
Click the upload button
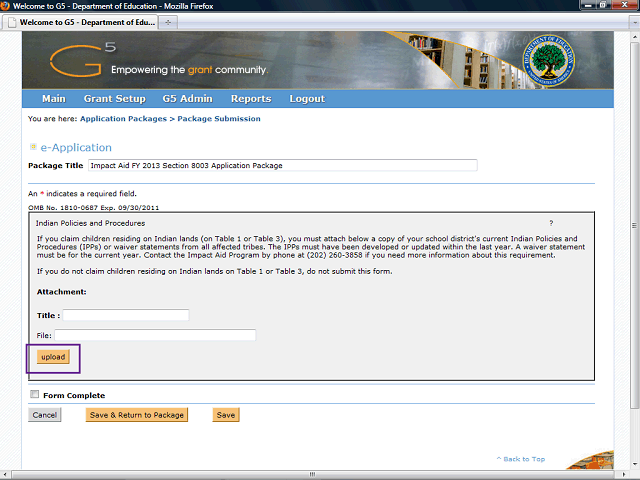(x=53, y=357)
